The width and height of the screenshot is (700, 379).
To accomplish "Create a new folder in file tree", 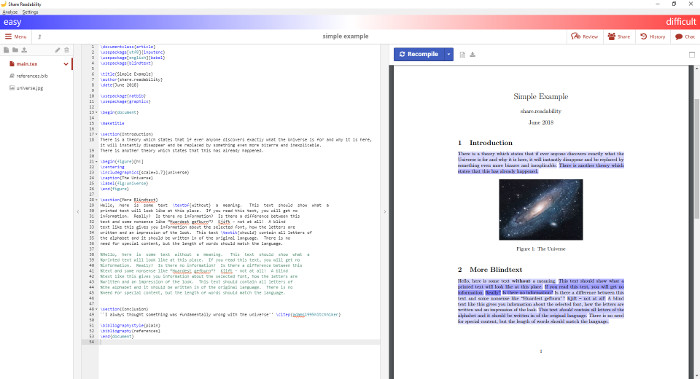I will click(x=15, y=50).
